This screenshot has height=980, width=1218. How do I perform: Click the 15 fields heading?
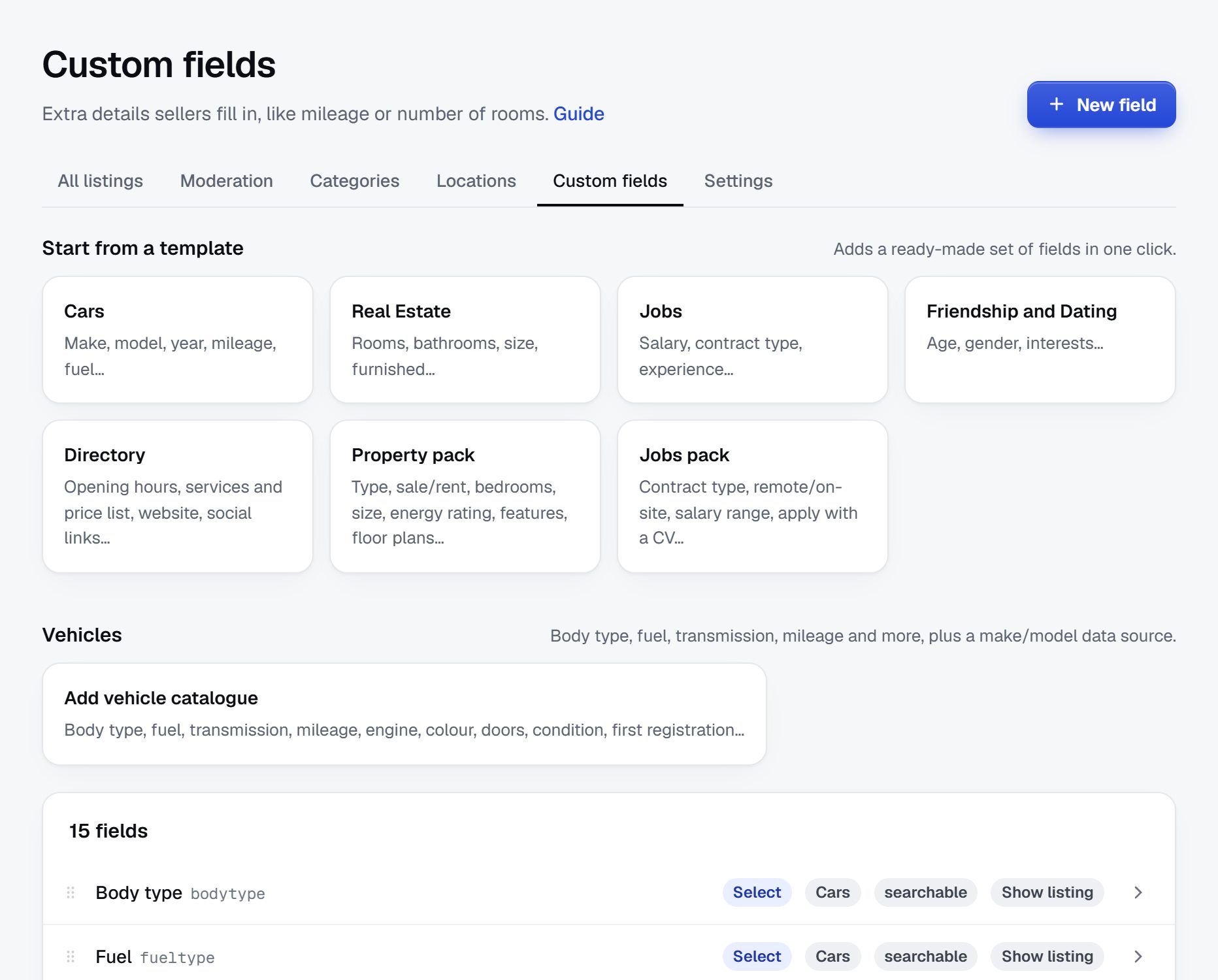coord(108,831)
